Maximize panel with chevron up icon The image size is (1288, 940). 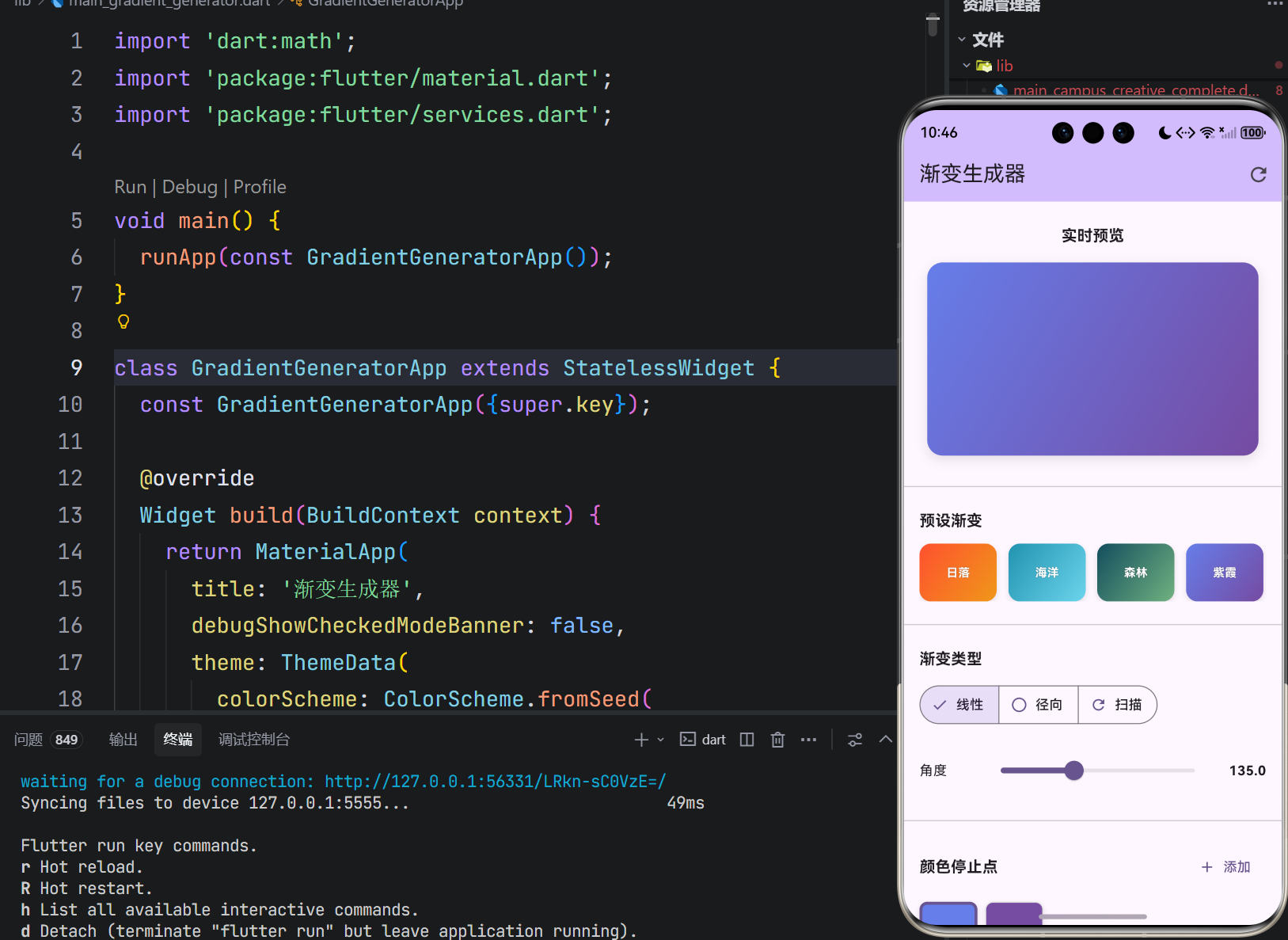(886, 740)
